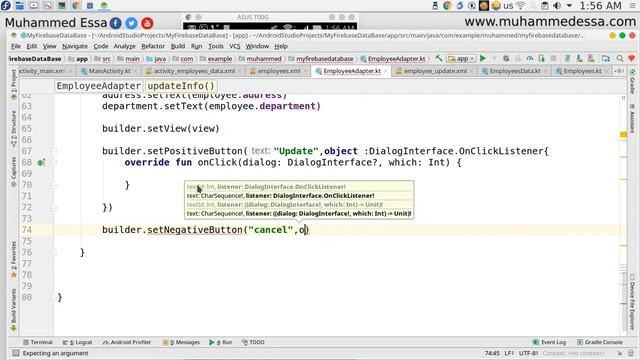The image size is (640, 360).
Task: Click the Stop square icon in toolbar
Action: pos(553,59)
